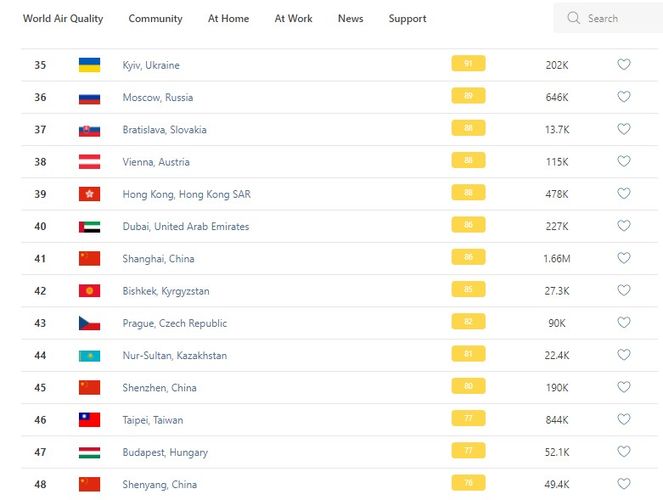The width and height of the screenshot is (663, 500).
Task: Click the United Arab Emirates flag
Action: (89, 226)
